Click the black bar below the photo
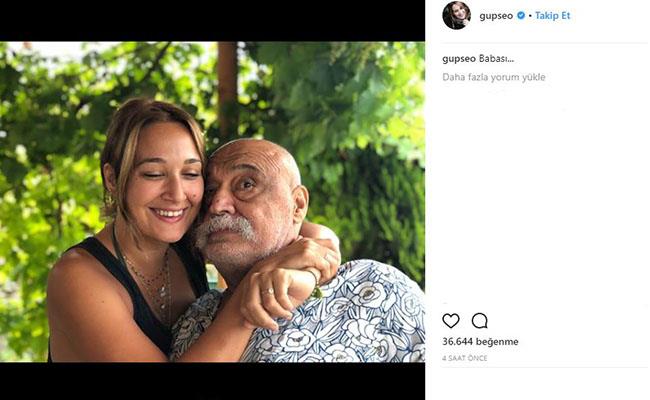 (212, 381)
